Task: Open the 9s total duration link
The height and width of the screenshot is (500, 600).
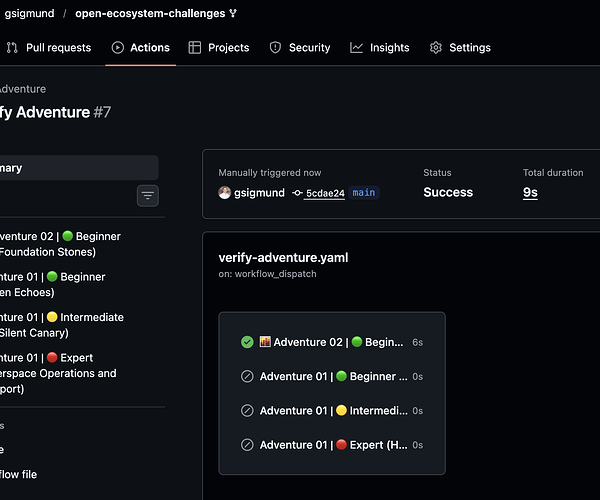Action: (530, 192)
